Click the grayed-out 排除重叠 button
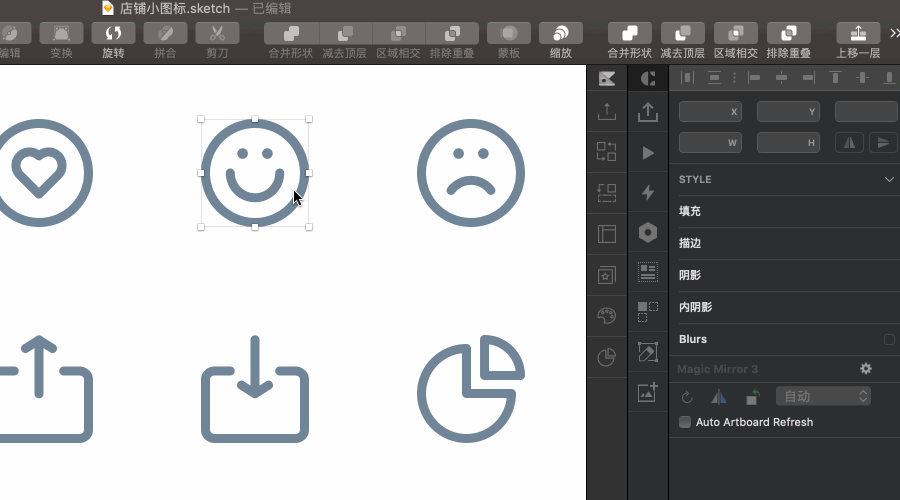 (x=452, y=33)
